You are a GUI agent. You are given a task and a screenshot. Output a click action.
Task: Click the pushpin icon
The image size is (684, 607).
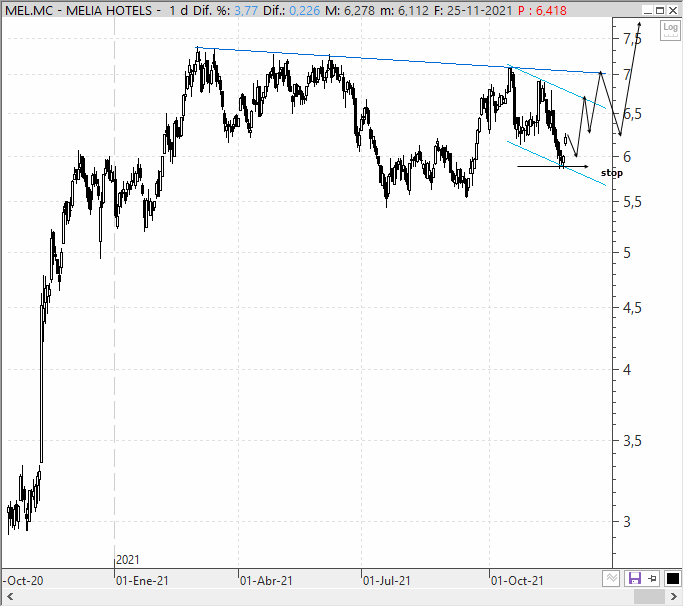point(653,579)
